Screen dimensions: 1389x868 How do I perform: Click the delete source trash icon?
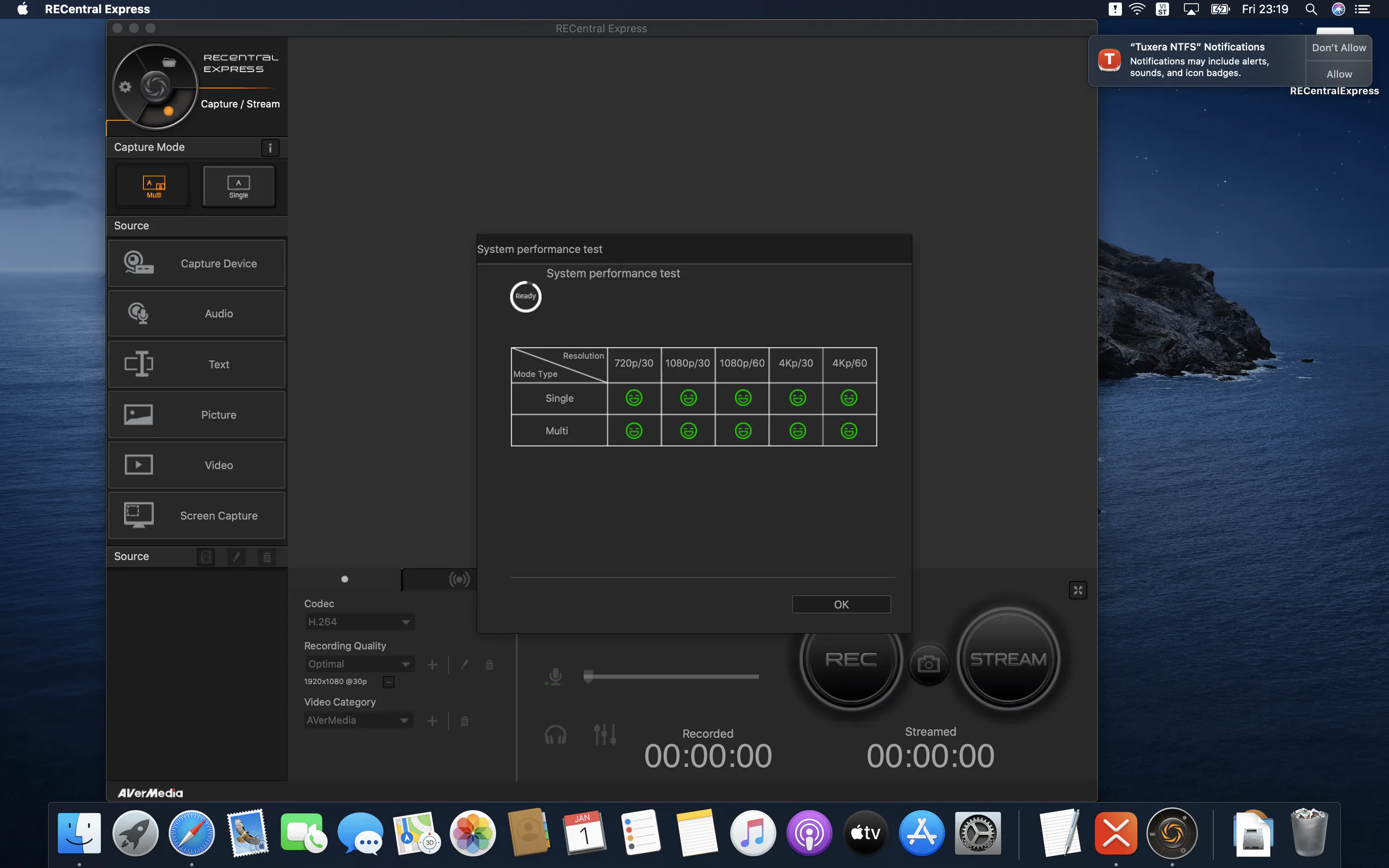tap(267, 557)
